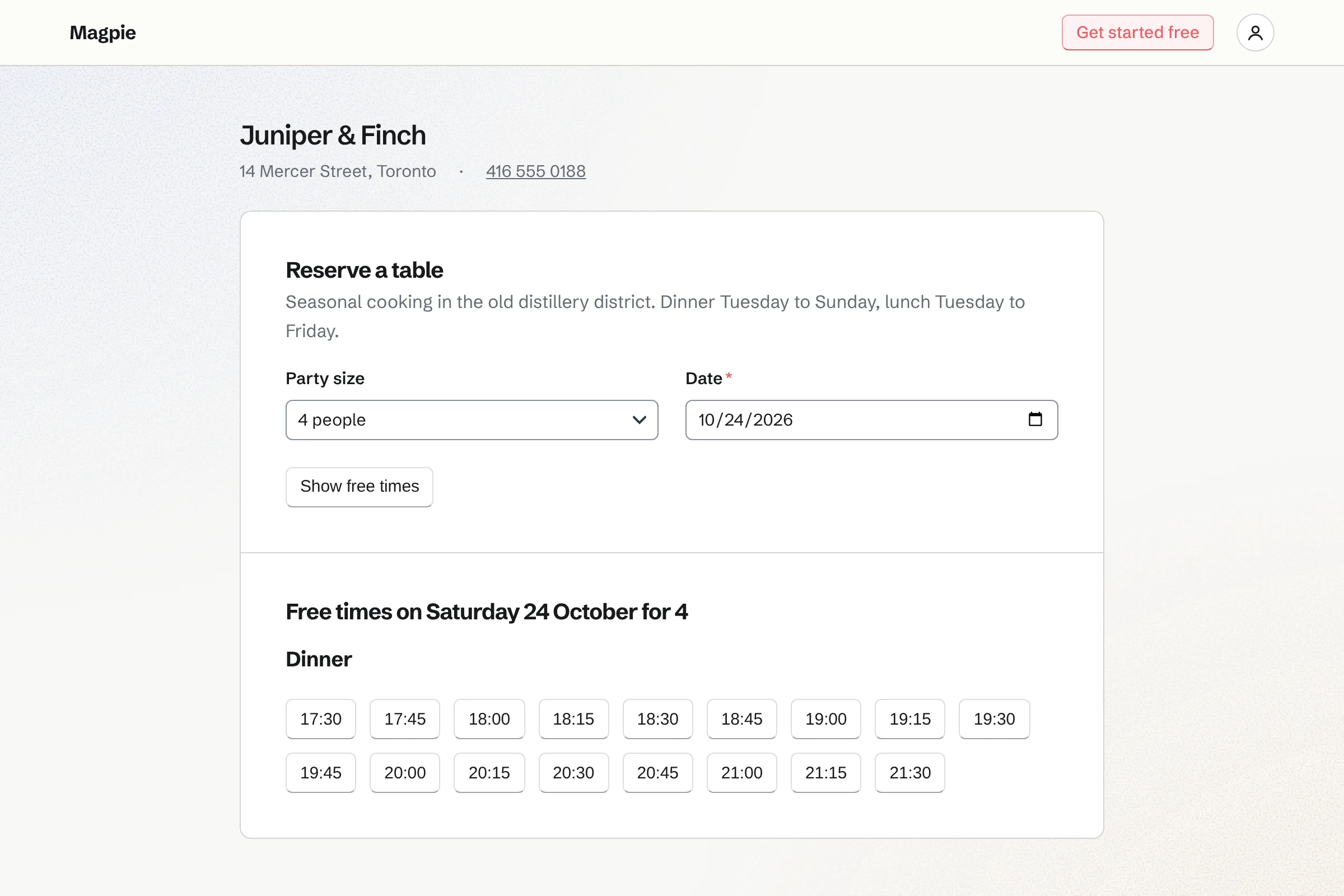The height and width of the screenshot is (896, 1344).
Task: Go to the Magpie home logo
Action: point(103,32)
